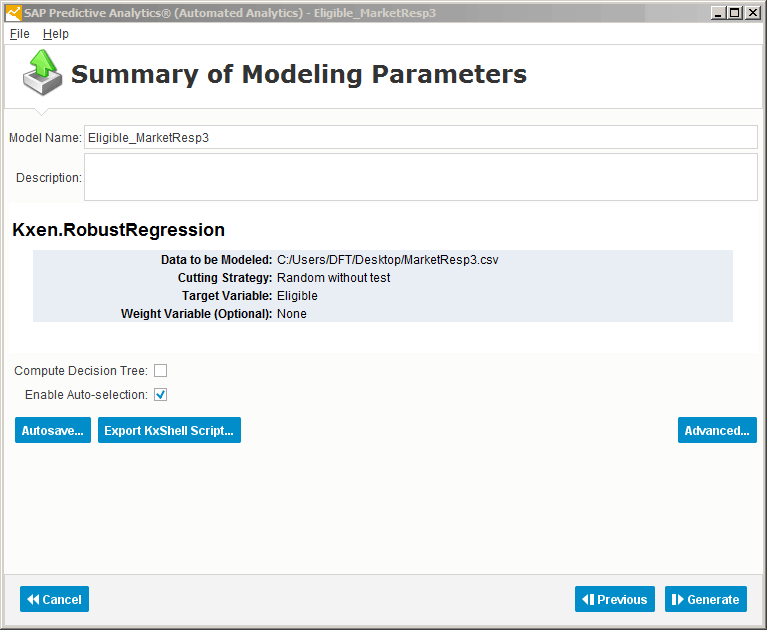Click the 'Weight Variable (Optional):' label

coord(196,314)
